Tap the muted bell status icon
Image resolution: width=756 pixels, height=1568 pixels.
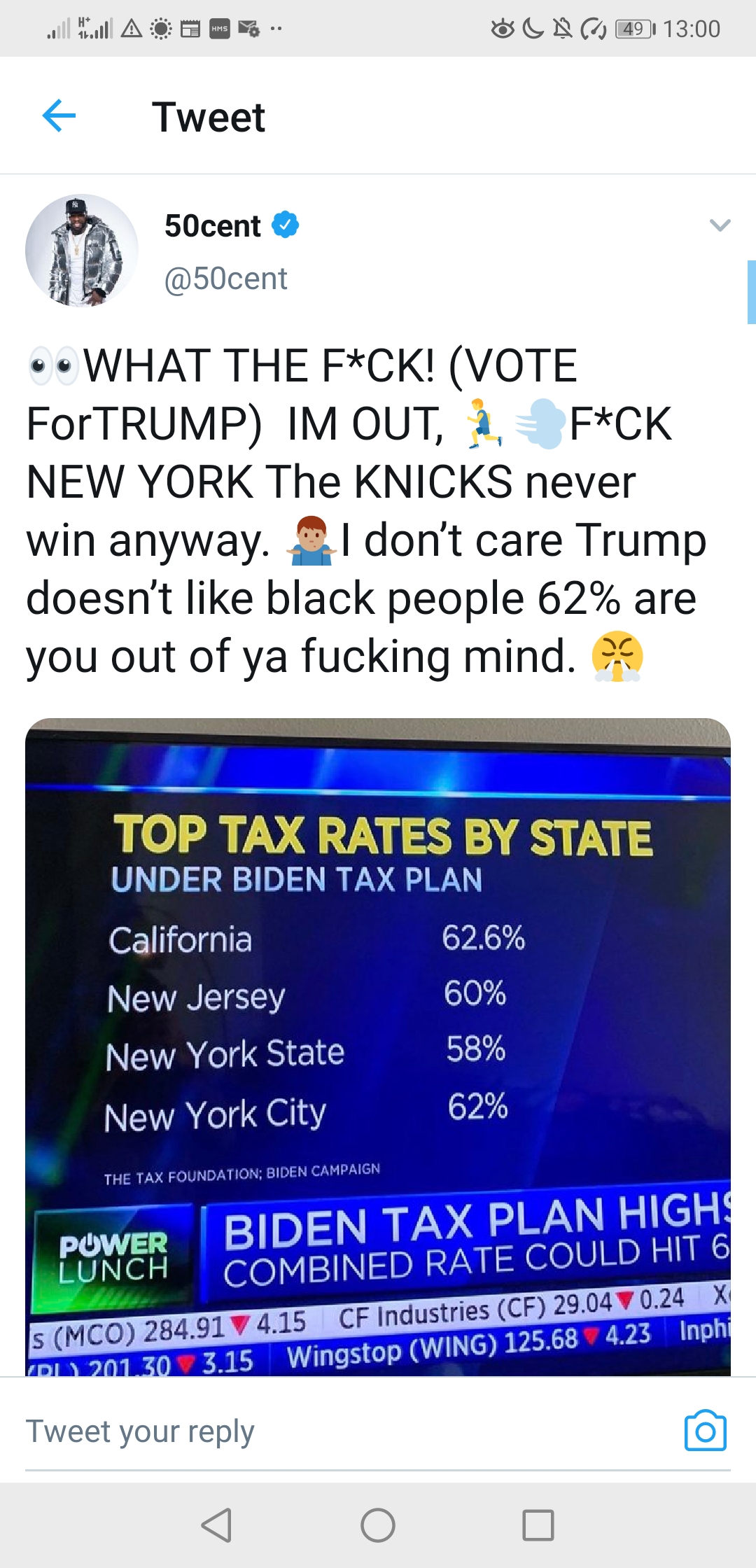coord(562,29)
